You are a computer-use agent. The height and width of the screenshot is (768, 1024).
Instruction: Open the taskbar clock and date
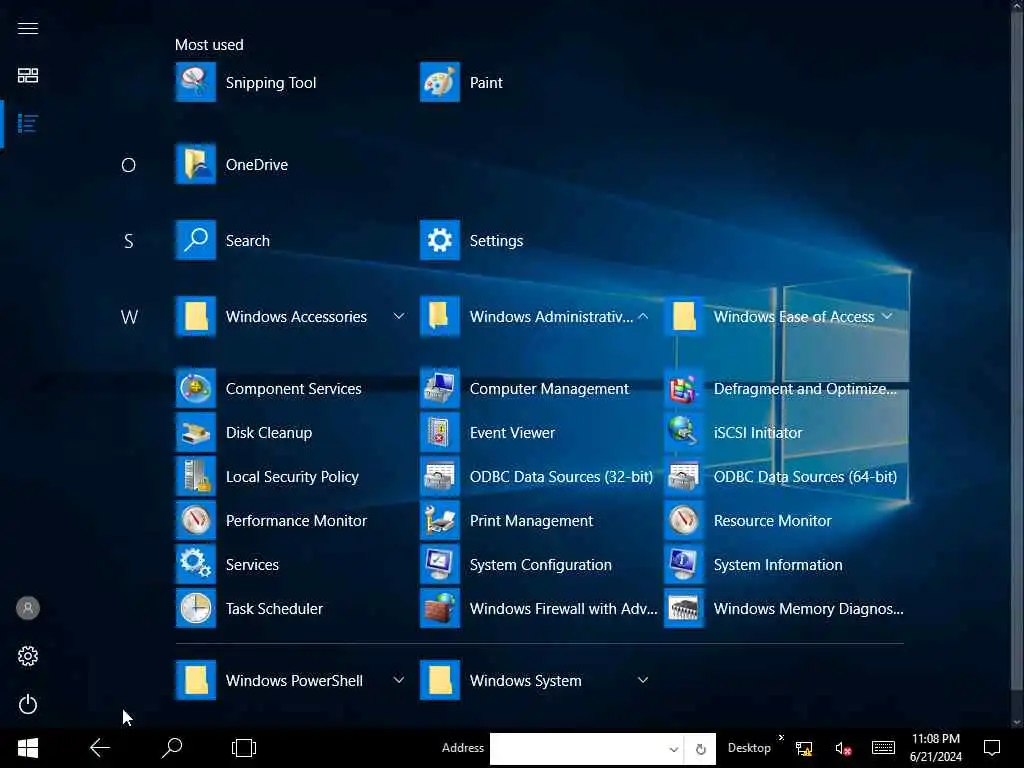(x=936, y=748)
